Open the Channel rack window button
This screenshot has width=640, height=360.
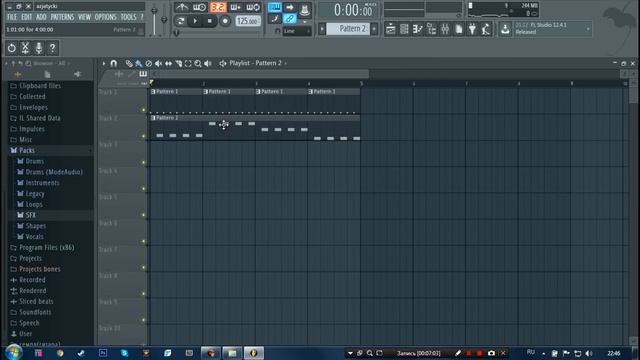click(x=404, y=29)
